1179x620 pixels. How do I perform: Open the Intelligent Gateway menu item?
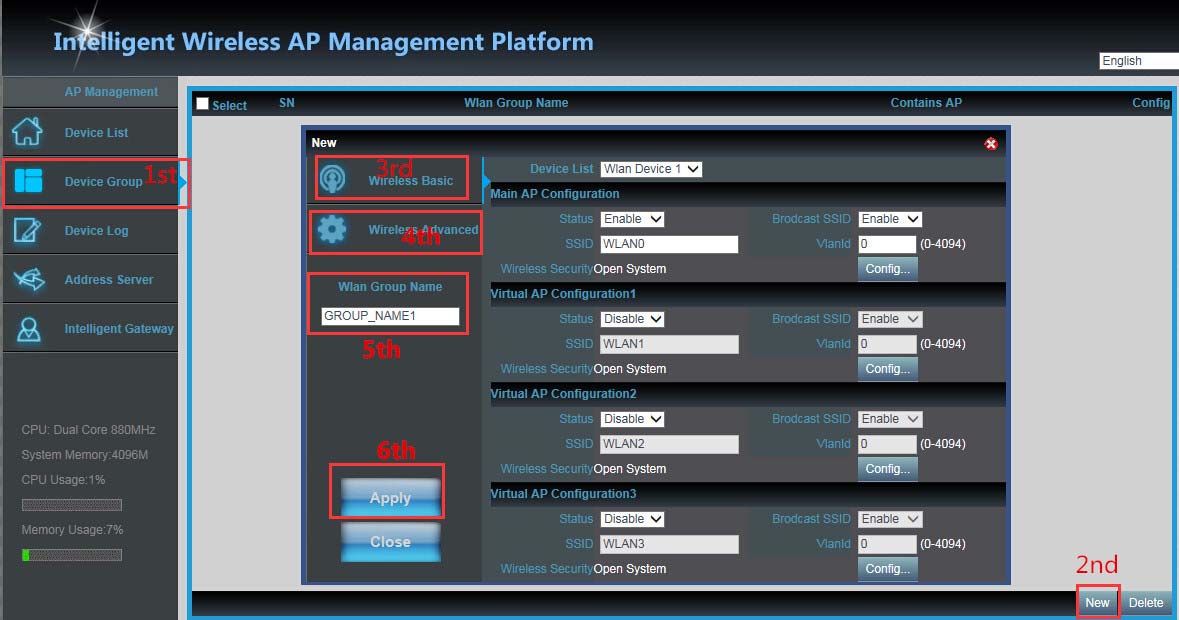pyautogui.click(x=90, y=328)
